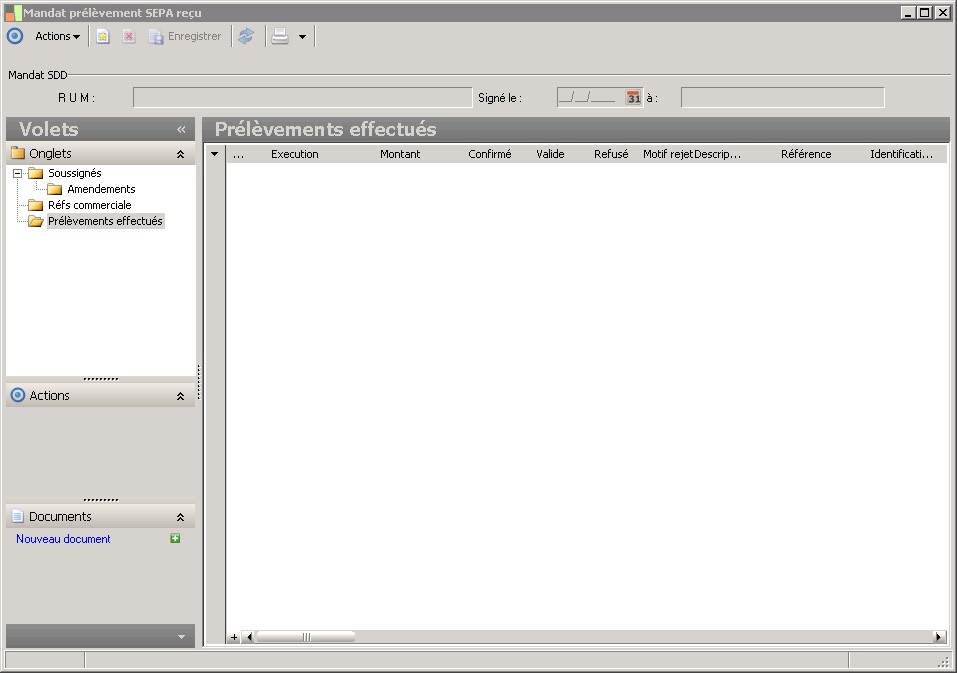Maximize the Mandat prélèvement SEPA window

(925, 12)
